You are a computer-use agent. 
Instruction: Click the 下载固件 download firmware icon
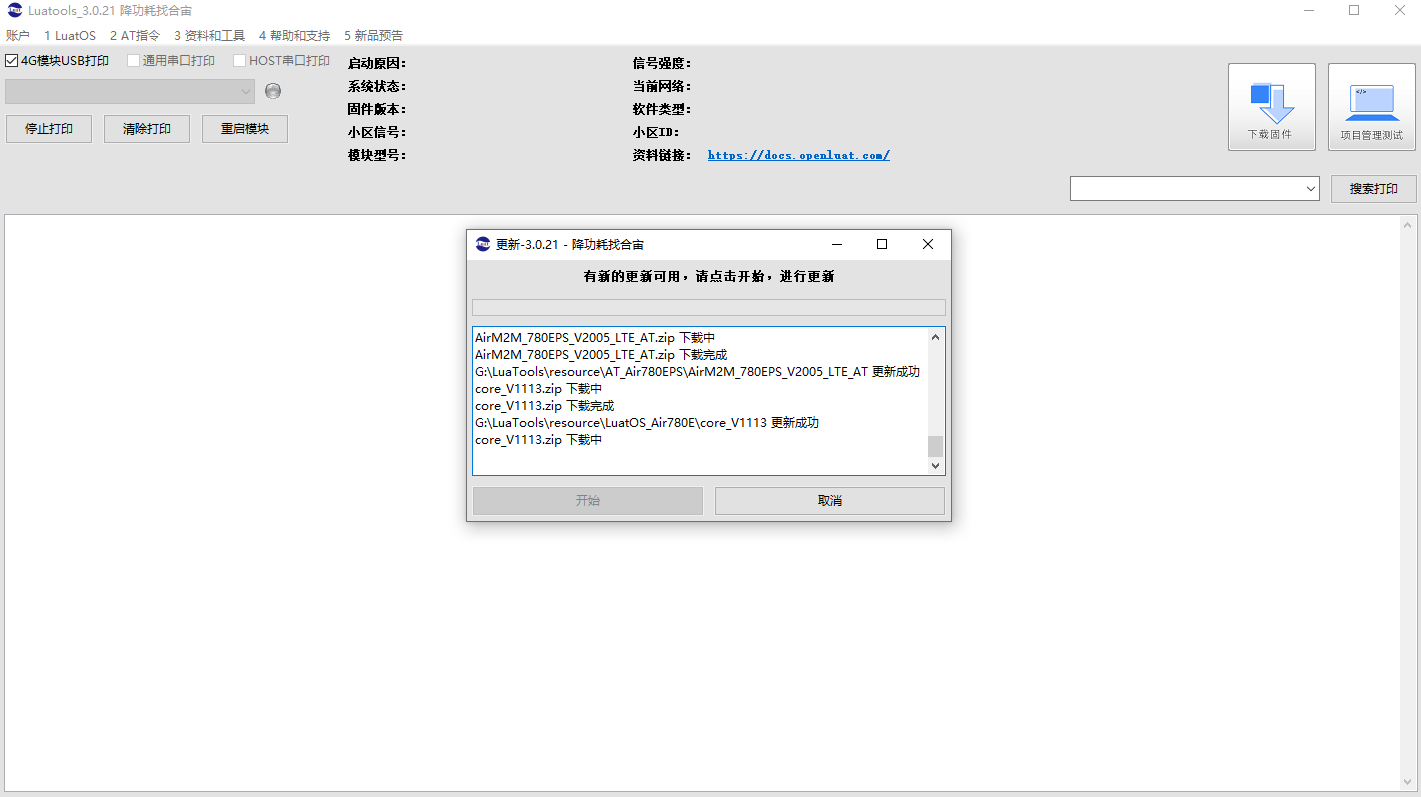click(x=1271, y=106)
